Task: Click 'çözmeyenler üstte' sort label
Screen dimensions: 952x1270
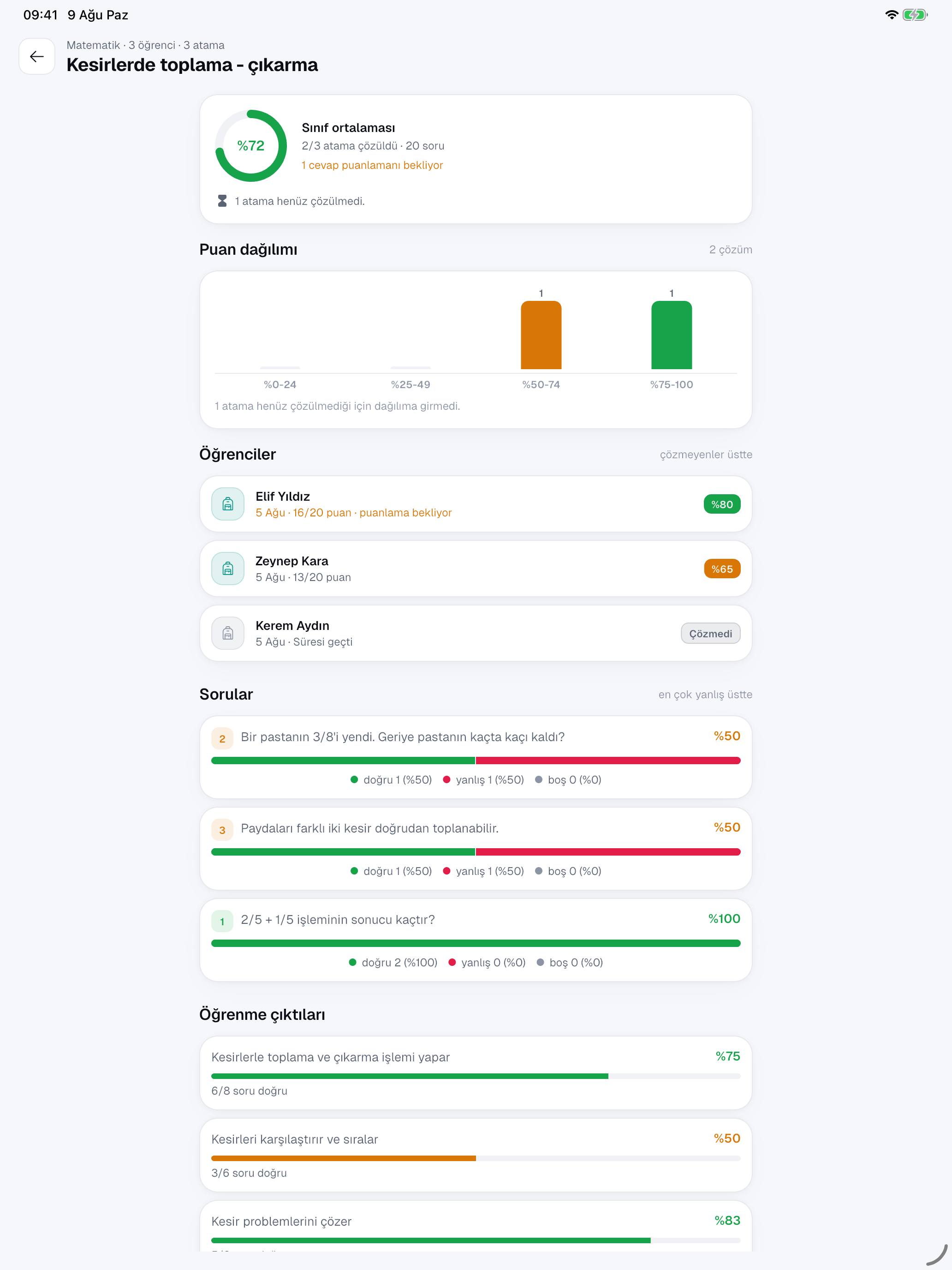Action: (706, 455)
